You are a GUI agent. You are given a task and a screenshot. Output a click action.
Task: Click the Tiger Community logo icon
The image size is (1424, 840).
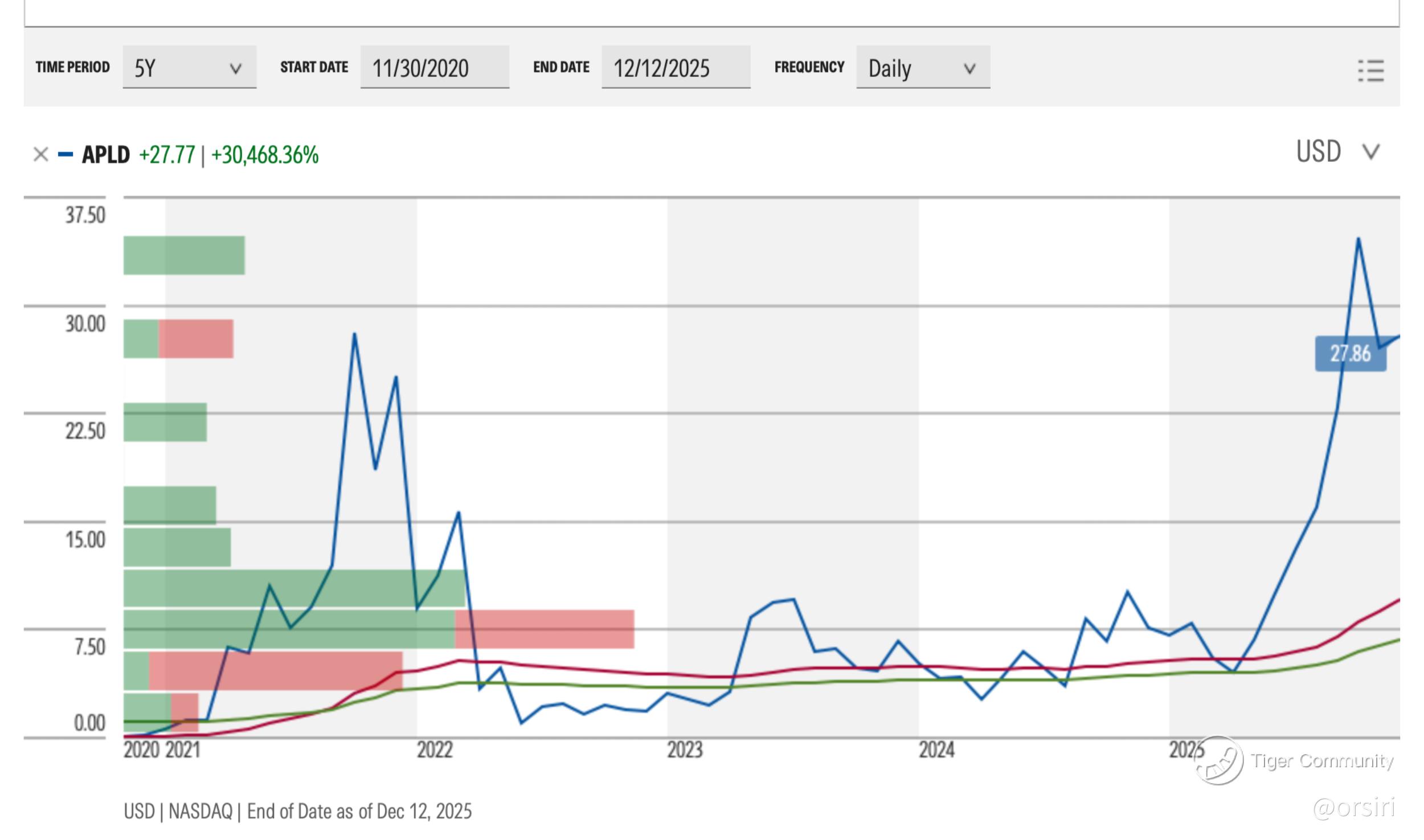(1218, 760)
